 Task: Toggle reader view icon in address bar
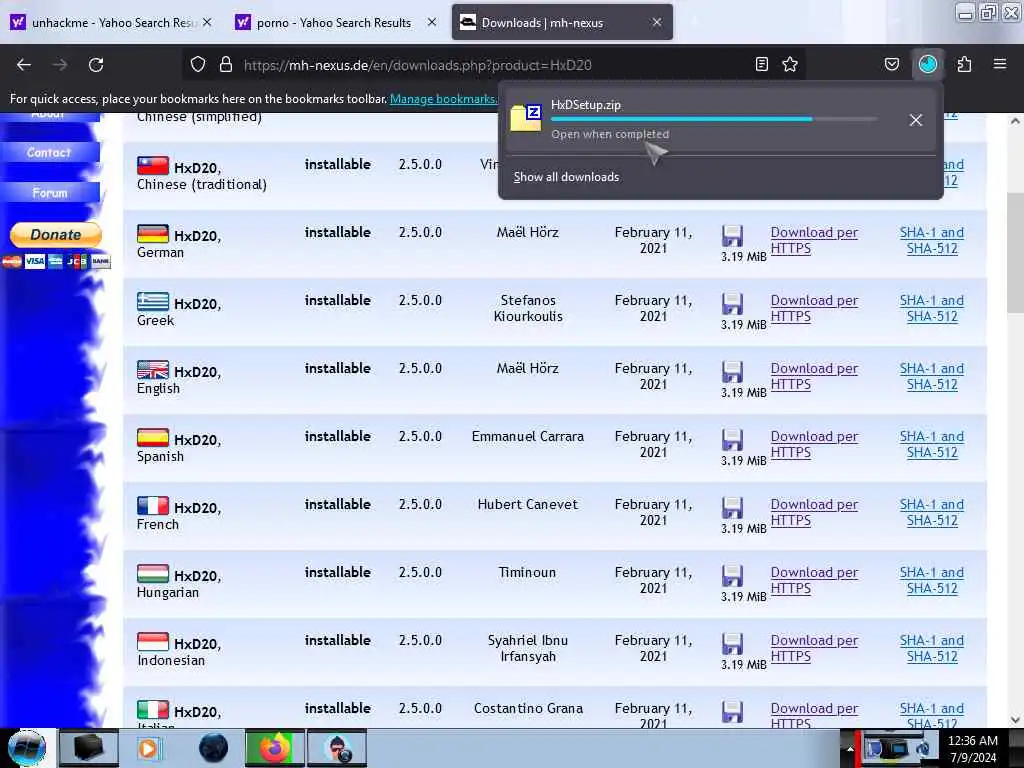pyautogui.click(x=761, y=64)
